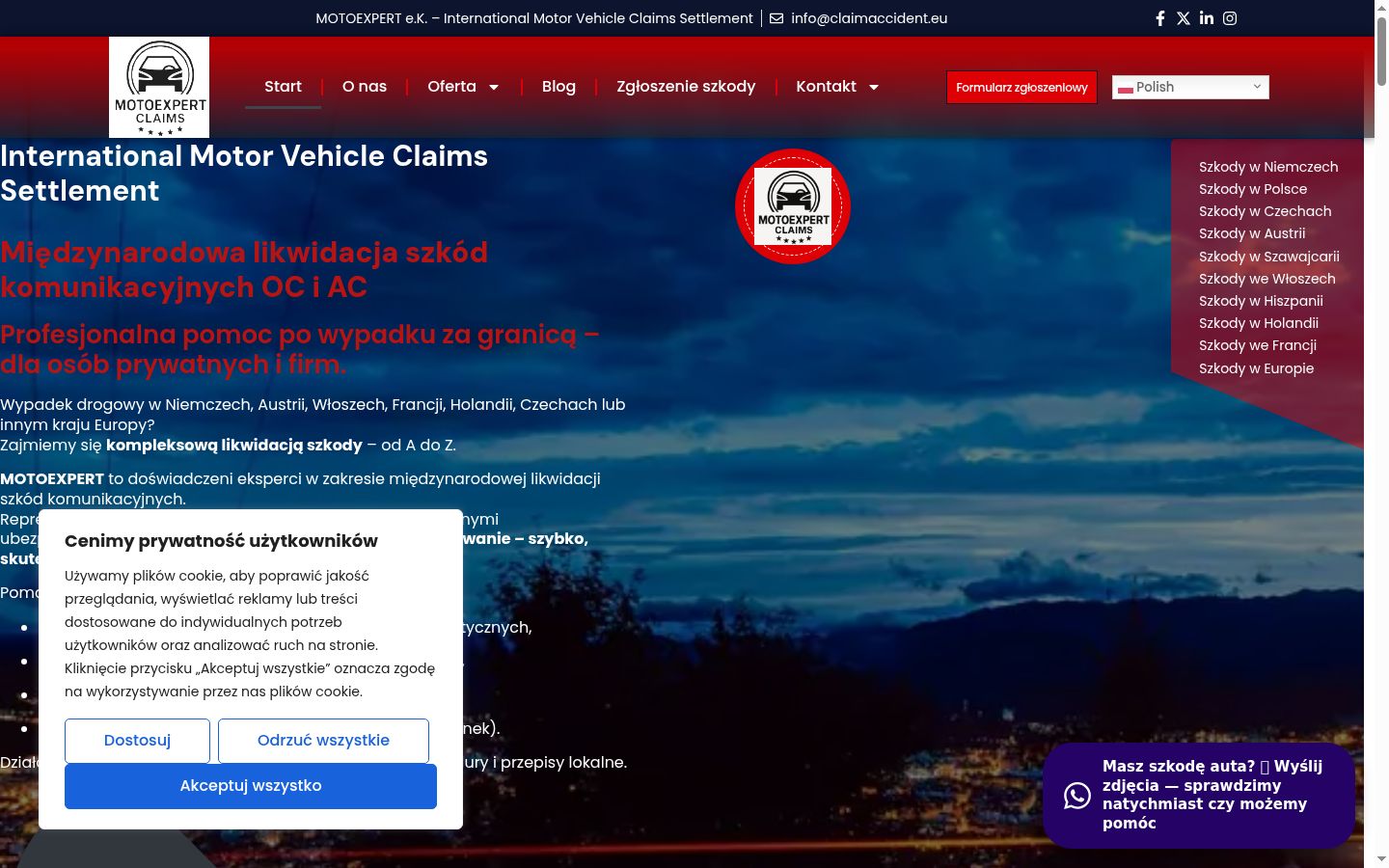The image size is (1389, 868).
Task: Open the LinkedIn icon
Action: pos(1207,18)
